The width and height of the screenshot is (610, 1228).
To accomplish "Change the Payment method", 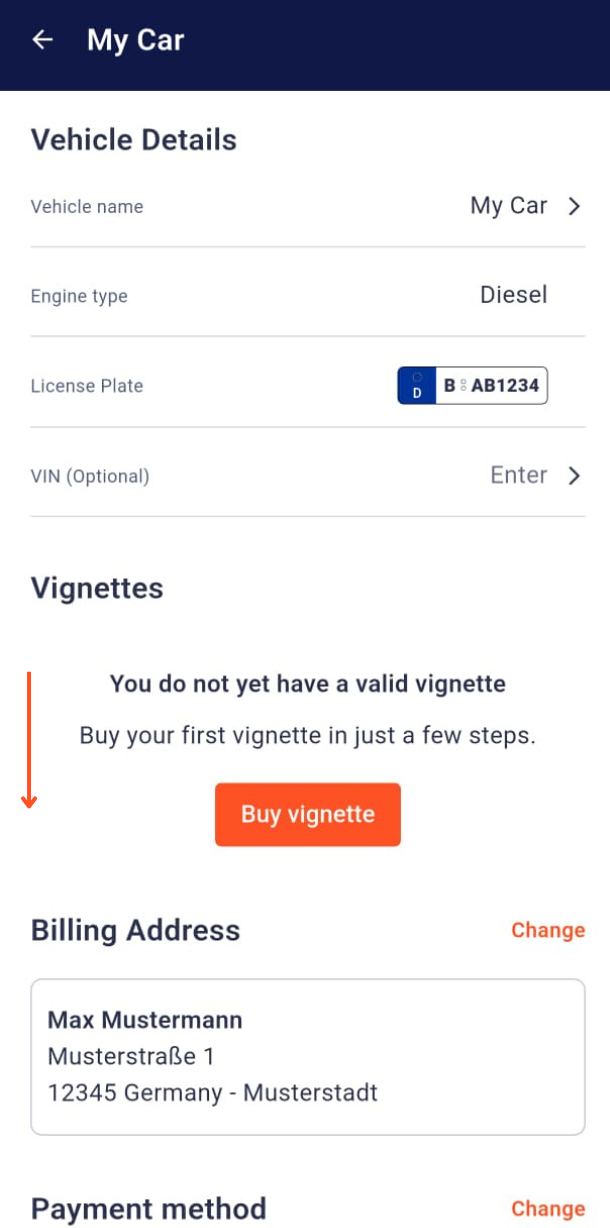I will 547,1209.
